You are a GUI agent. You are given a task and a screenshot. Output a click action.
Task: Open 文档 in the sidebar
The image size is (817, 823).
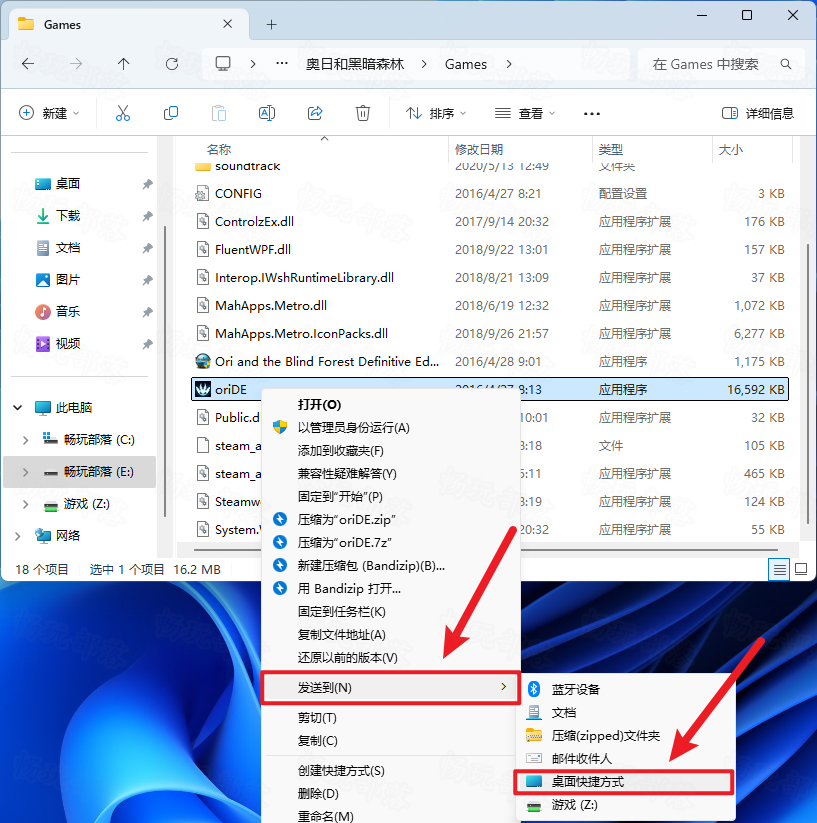[68, 248]
